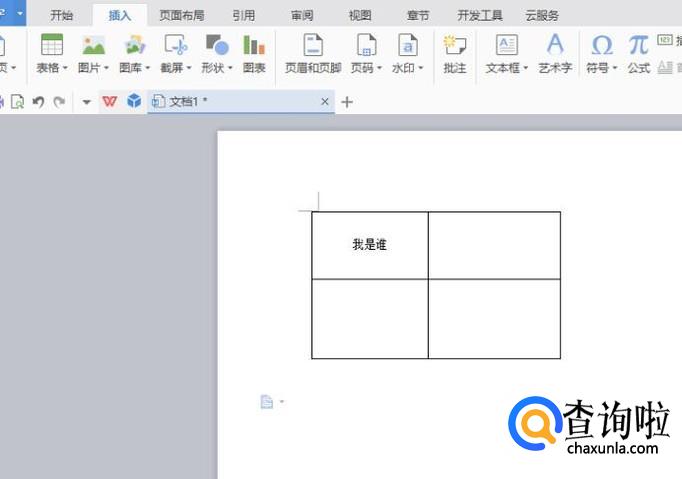The width and height of the screenshot is (682, 479).
Task: Click the print preview icon
Action: (x=17, y=102)
